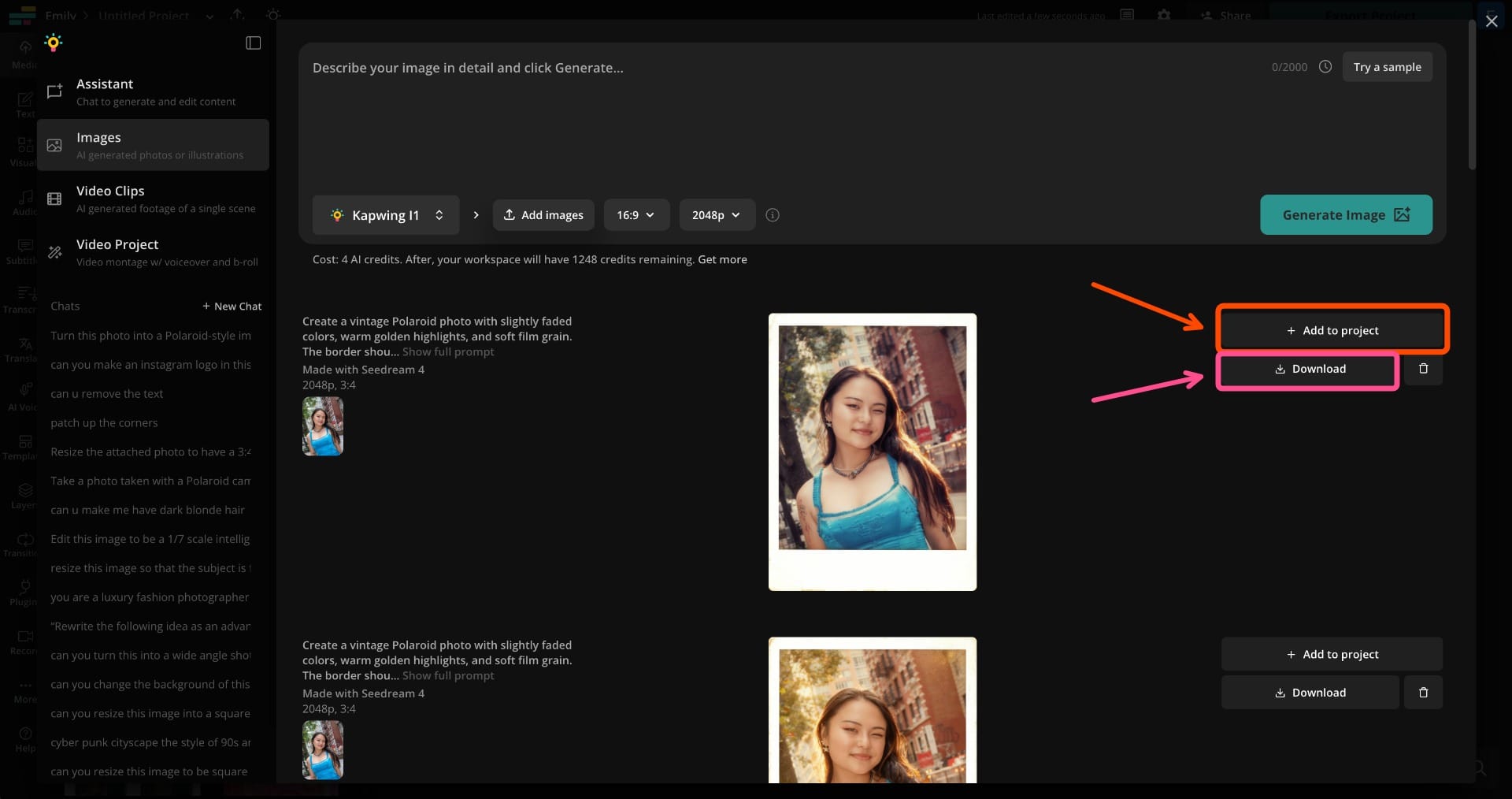Click the lightbulb AI icon above Assistant

pos(54,43)
